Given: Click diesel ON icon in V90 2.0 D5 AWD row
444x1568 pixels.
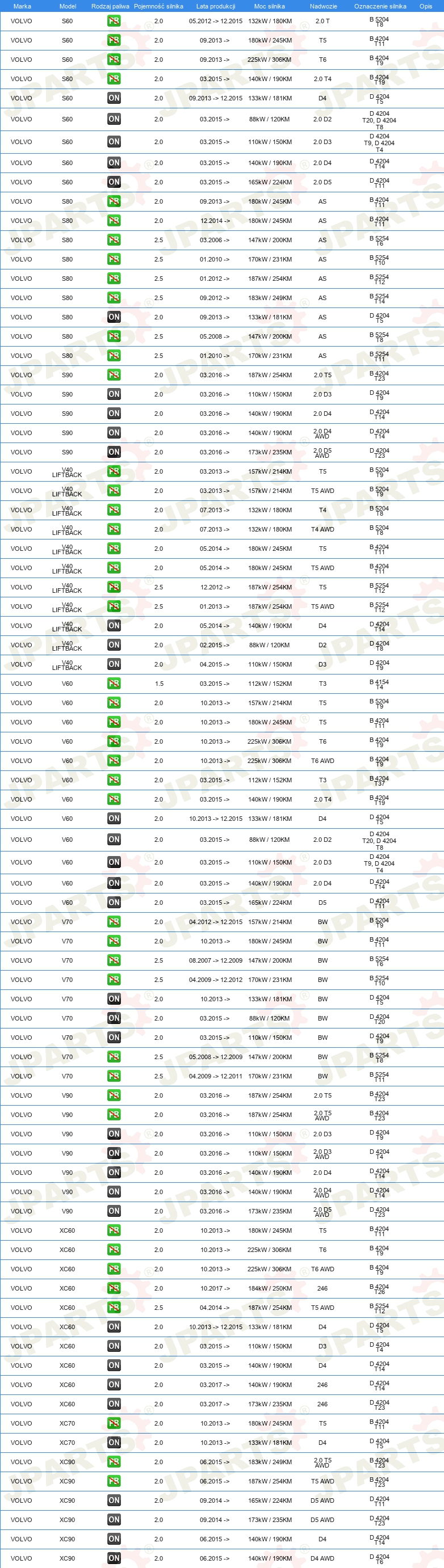Looking at the screenshot, I should pyautogui.click(x=114, y=1211).
